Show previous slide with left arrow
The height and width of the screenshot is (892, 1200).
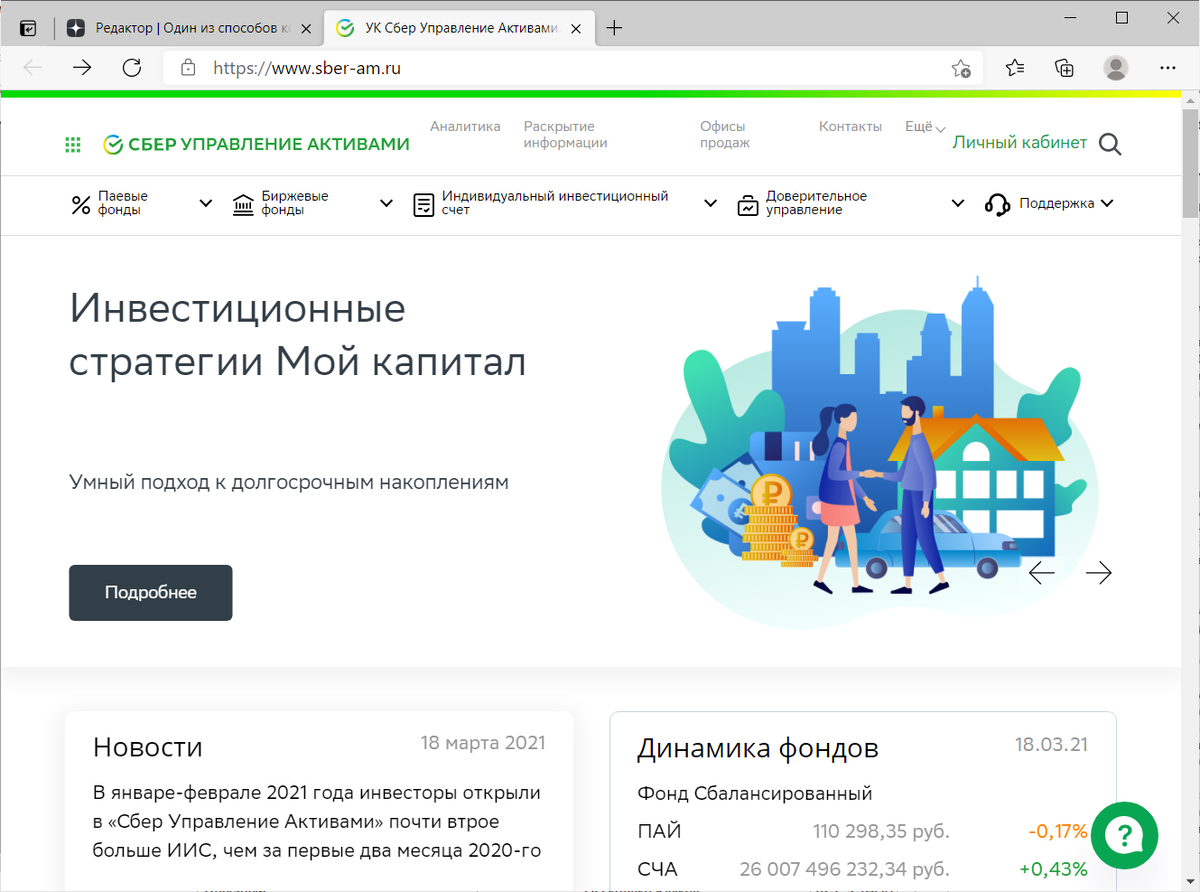coord(1042,573)
